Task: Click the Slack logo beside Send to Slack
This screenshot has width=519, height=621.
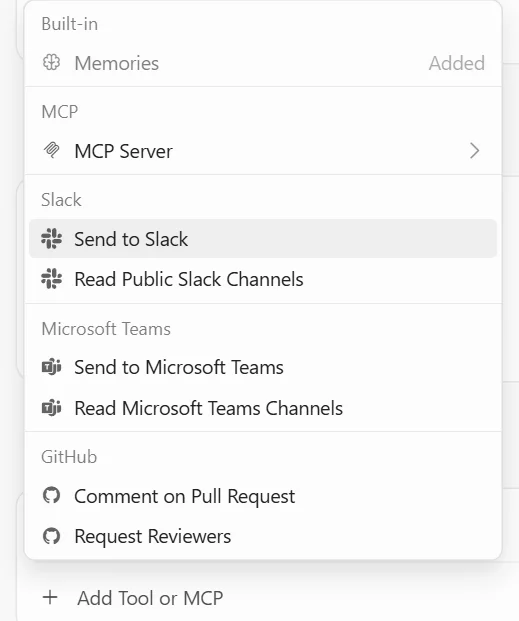Action: [52, 239]
